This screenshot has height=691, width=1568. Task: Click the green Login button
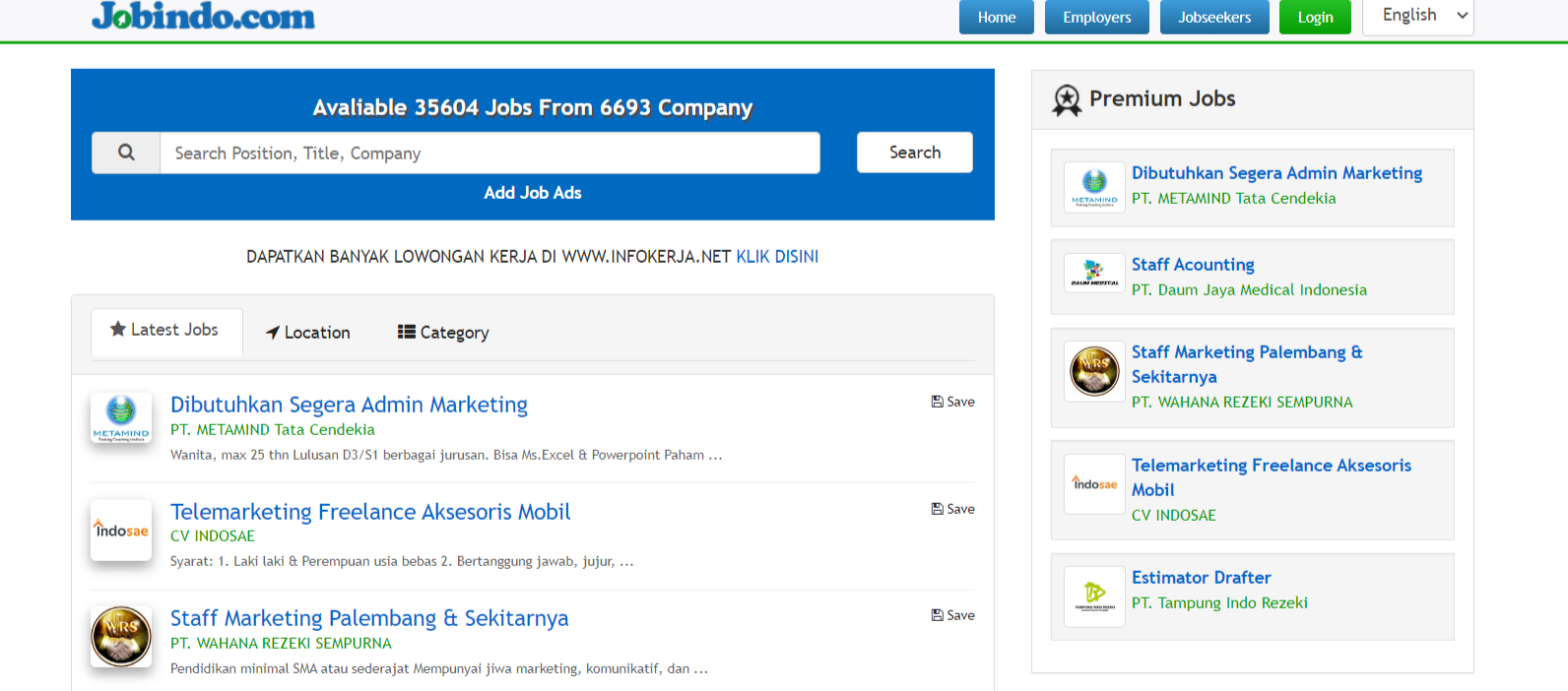tap(1315, 17)
